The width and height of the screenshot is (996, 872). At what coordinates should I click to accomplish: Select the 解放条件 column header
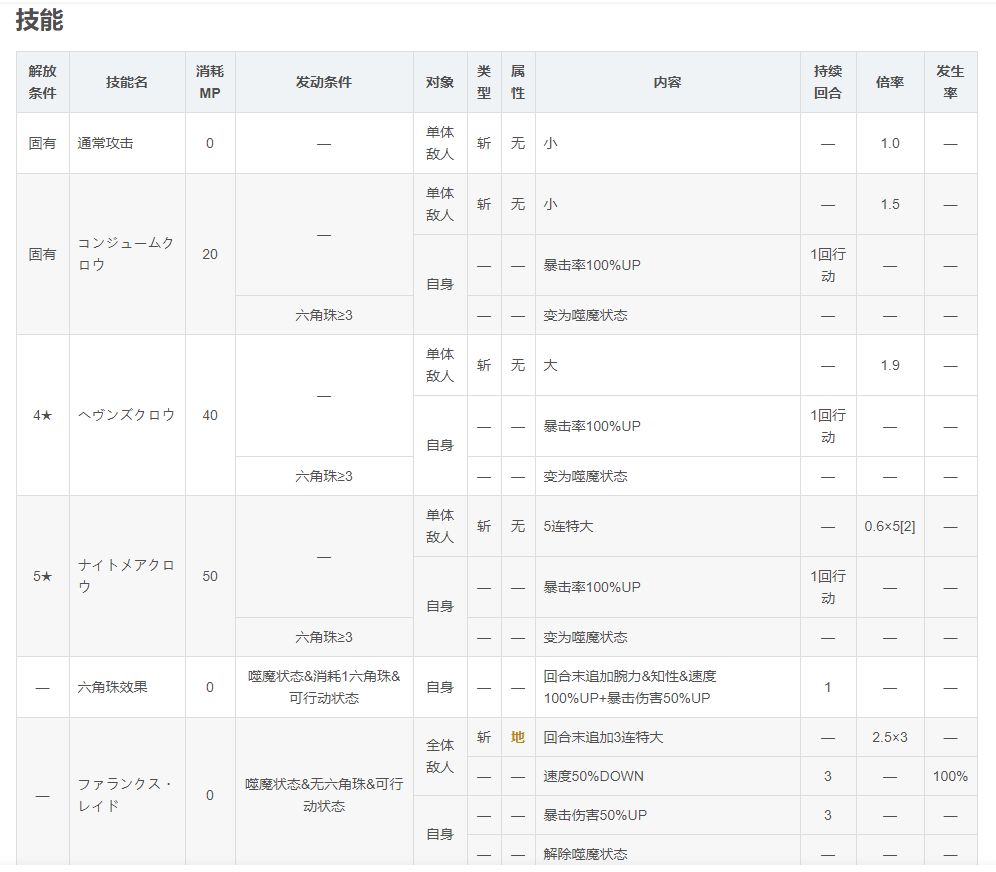click(43, 82)
